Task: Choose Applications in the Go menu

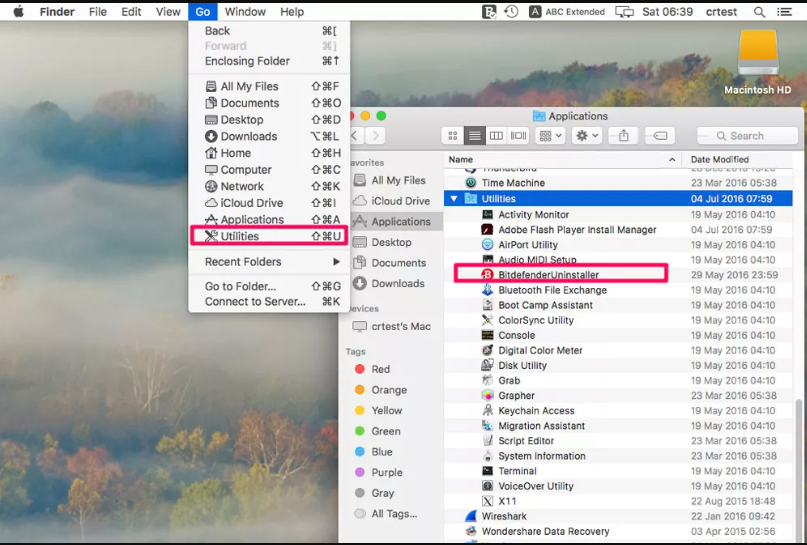Action: (269, 220)
